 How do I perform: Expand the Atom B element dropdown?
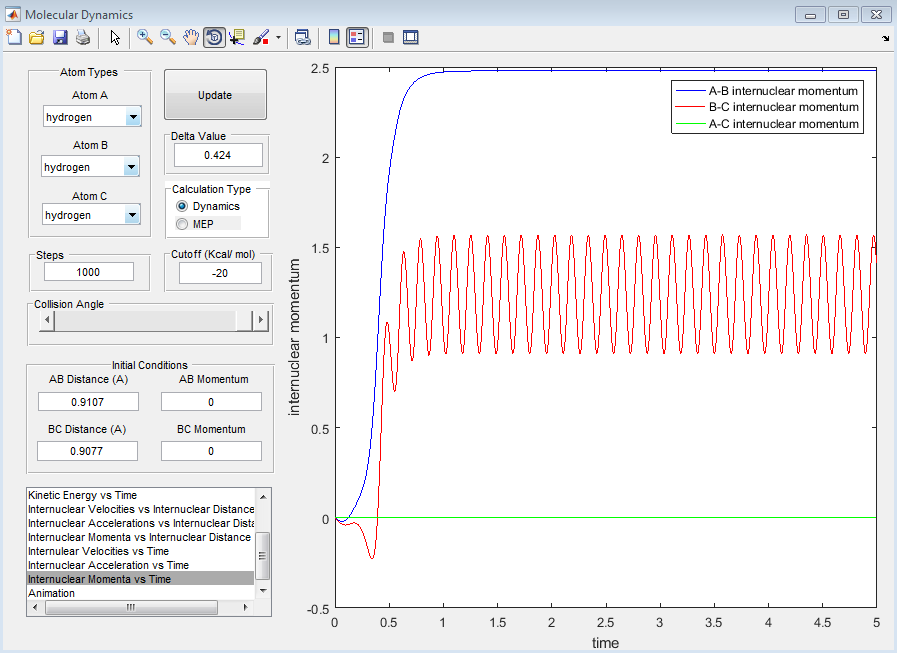pos(131,167)
